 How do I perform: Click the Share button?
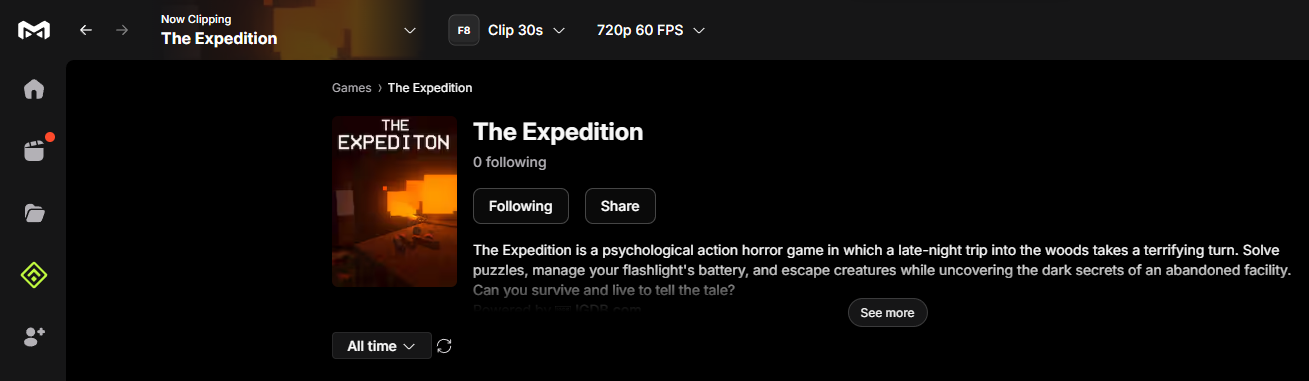point(620,206)
